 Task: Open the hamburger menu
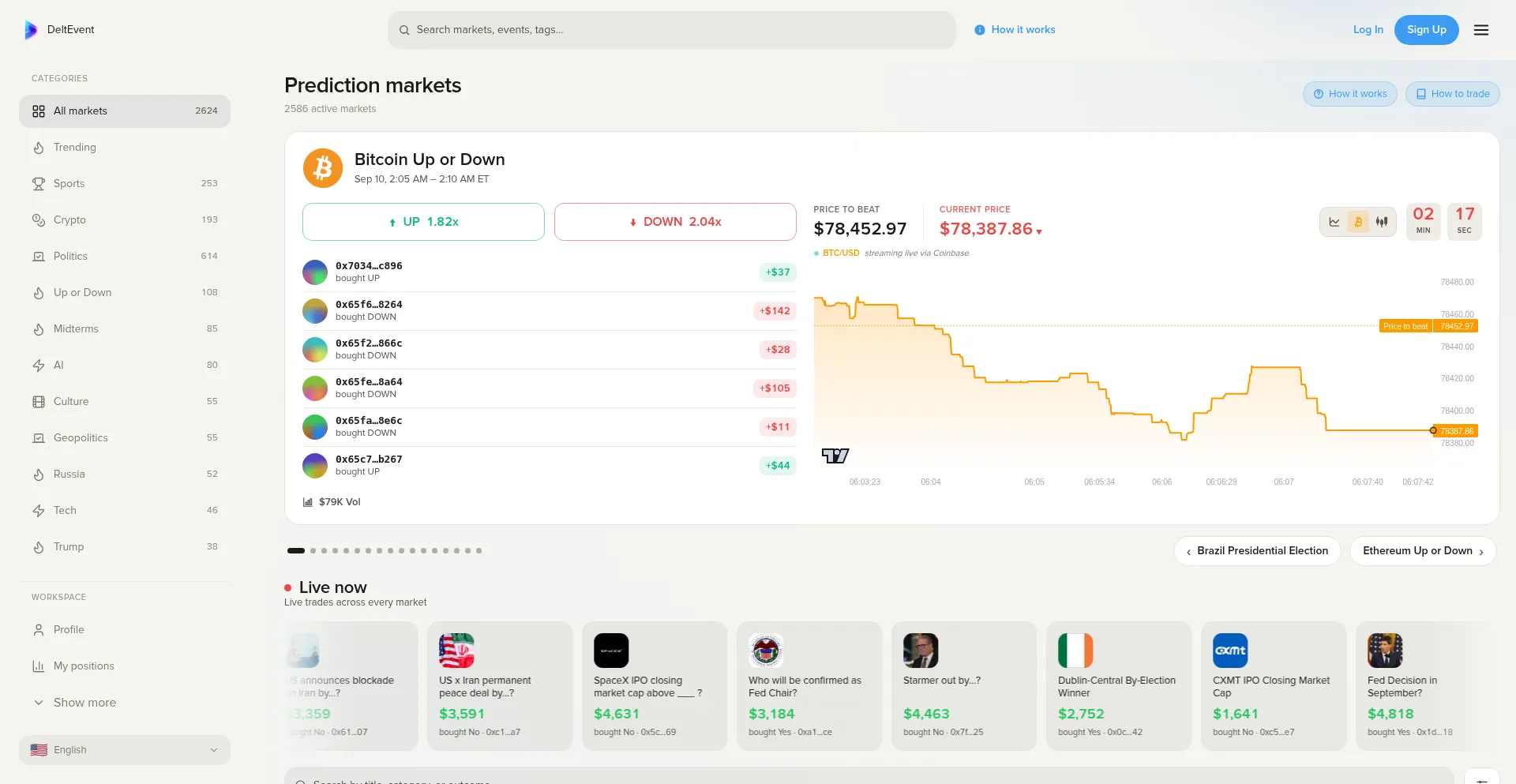pos(1481,30)
